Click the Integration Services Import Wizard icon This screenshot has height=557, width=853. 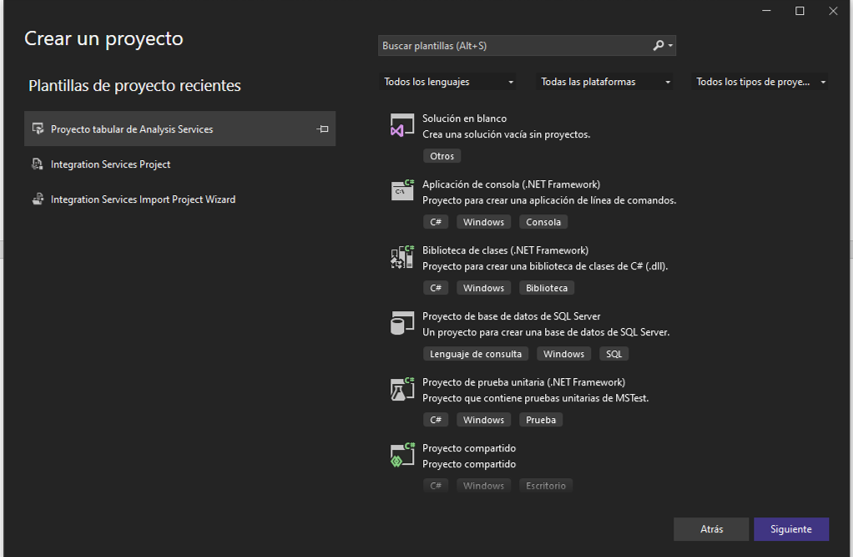38,199
